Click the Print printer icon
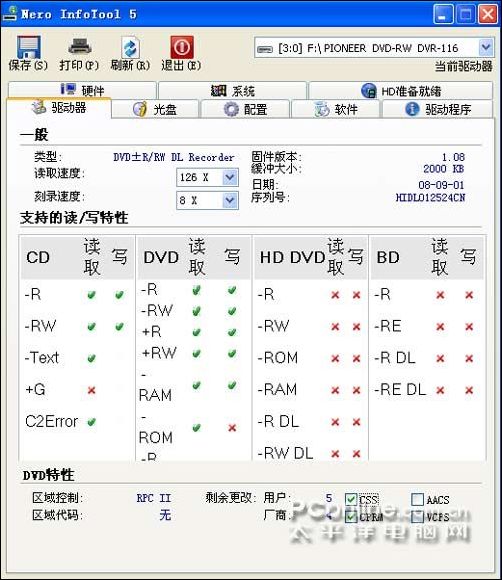 pyautogui.click(x=79, y=47)
